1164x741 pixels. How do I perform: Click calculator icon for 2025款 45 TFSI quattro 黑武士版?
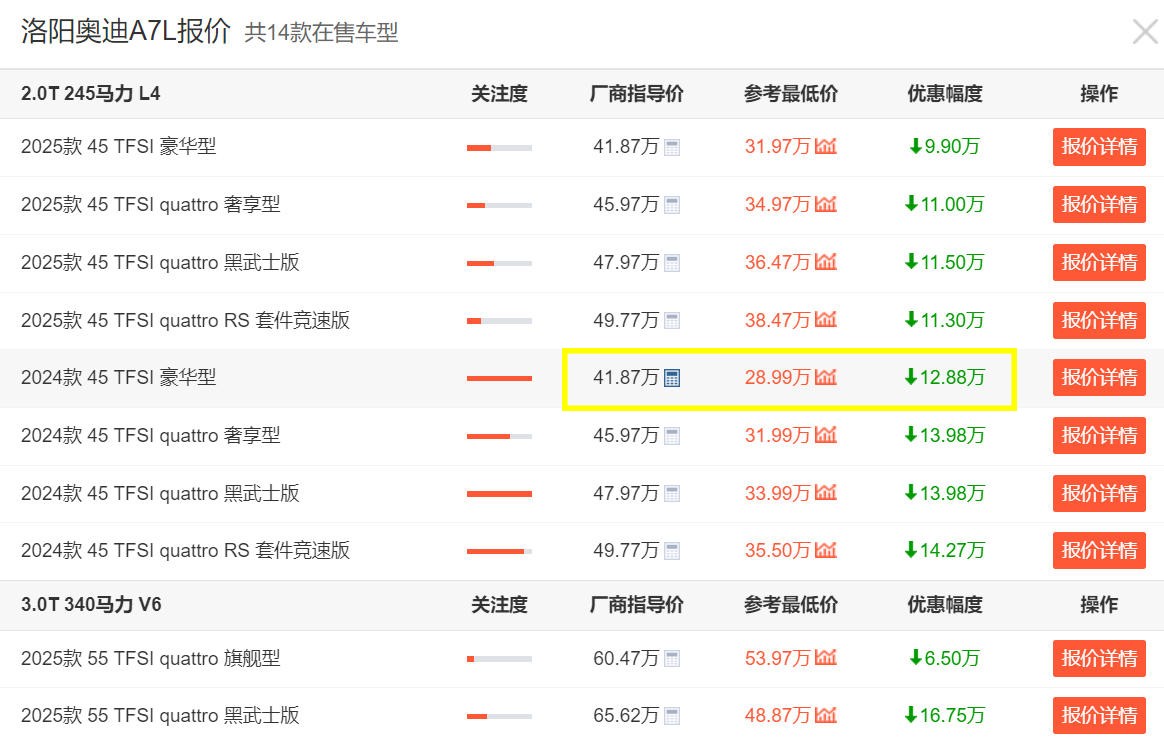672,263
